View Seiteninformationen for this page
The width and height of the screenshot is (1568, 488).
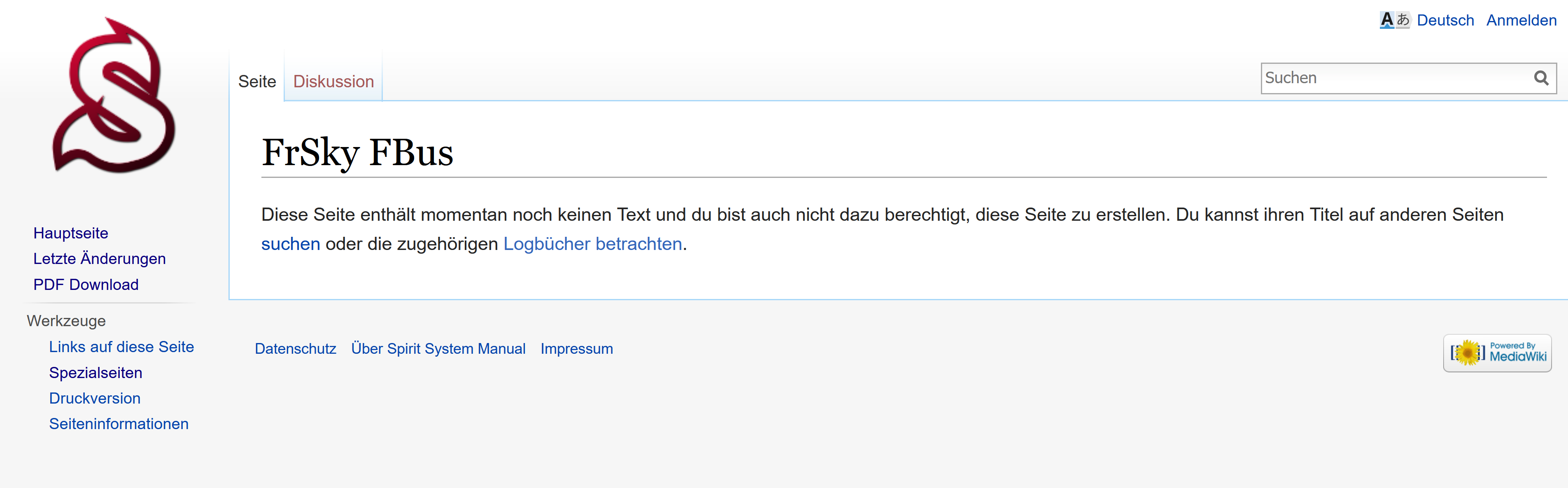[x=119, y=424]
